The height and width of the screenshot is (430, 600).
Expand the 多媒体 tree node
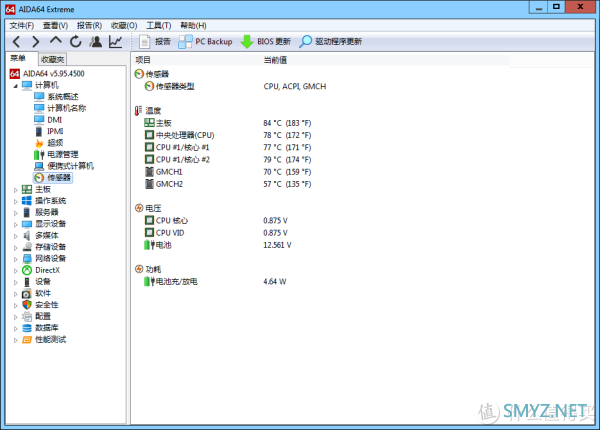[15, 236]
